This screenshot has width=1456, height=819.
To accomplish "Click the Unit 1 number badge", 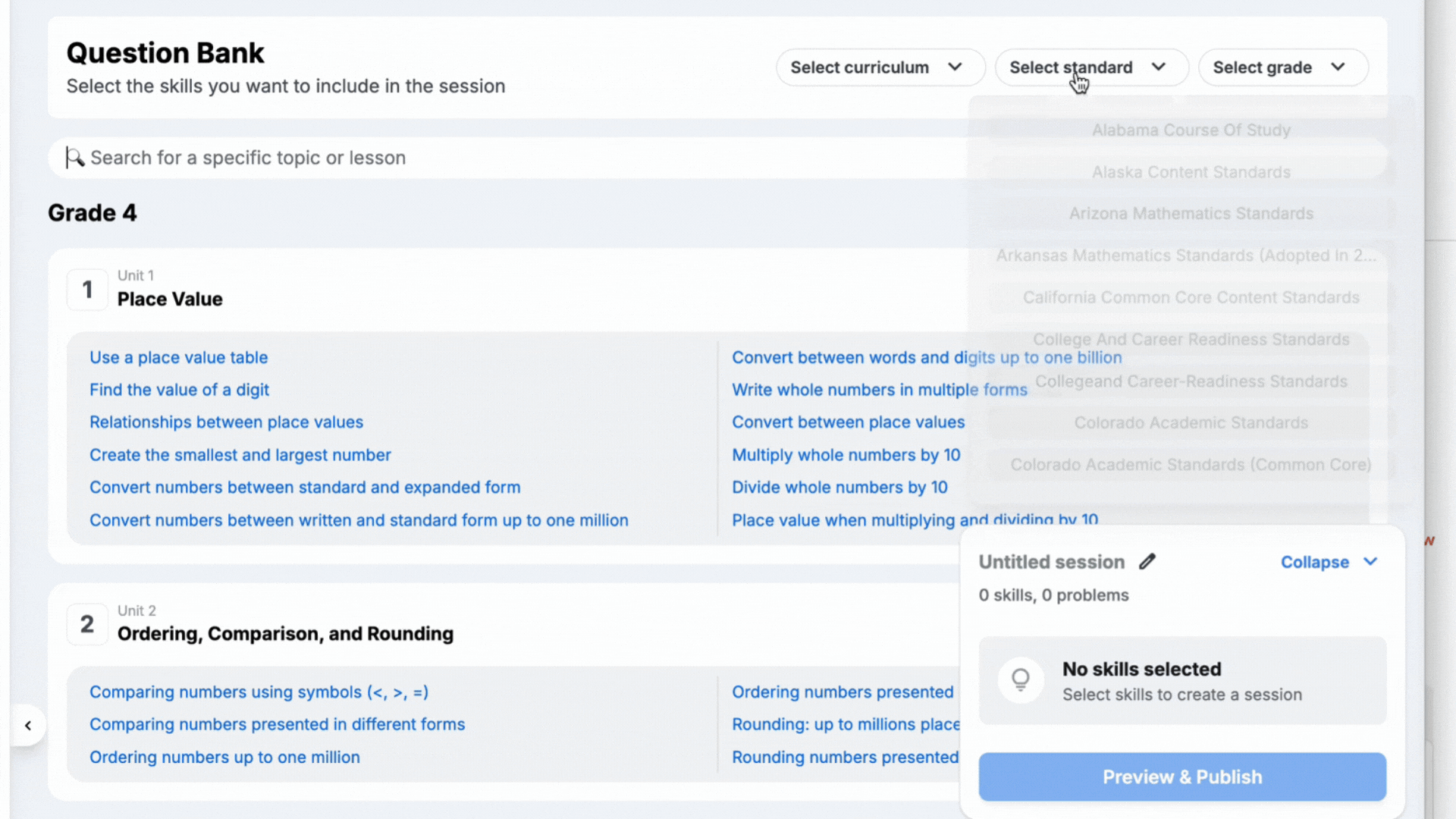I will click(87, 290).
